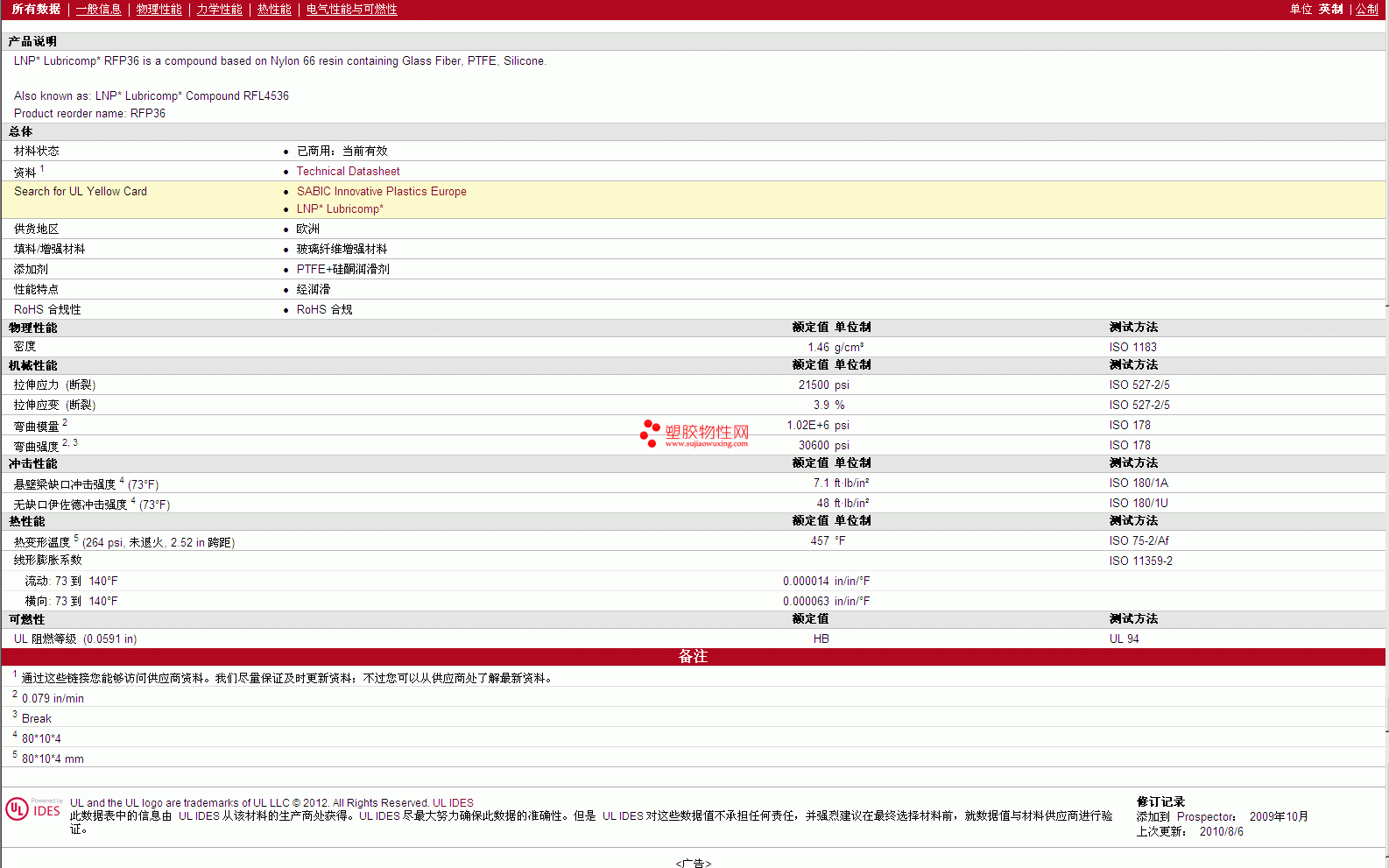1389x868 pixels.
Task: Switch units to 公制 (metric)
Action: pos(1366,9)
